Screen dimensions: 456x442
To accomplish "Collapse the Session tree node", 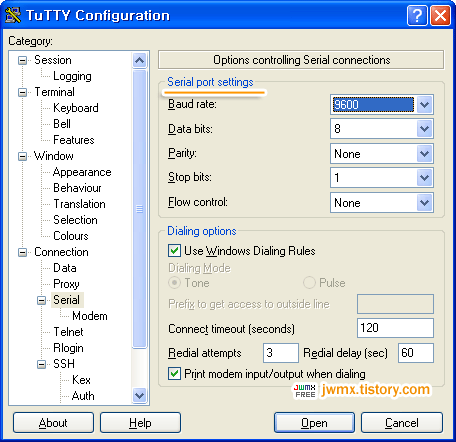I will (22, 60).
